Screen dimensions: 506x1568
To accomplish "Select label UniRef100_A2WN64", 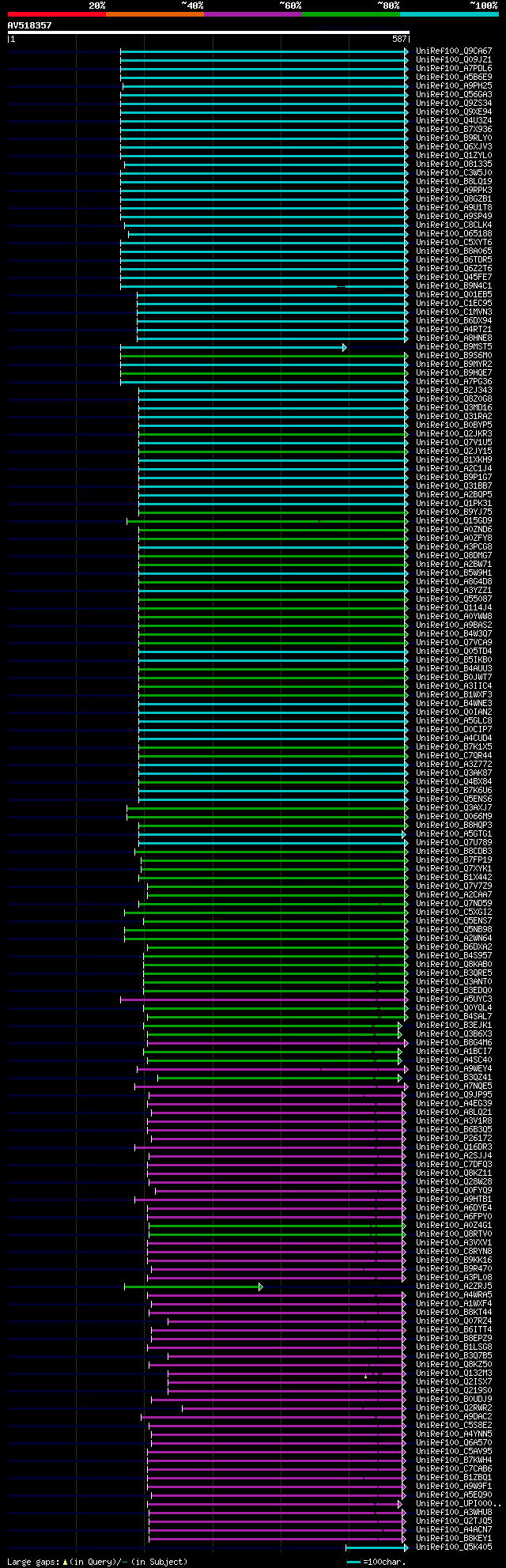I will coord(454,938).
